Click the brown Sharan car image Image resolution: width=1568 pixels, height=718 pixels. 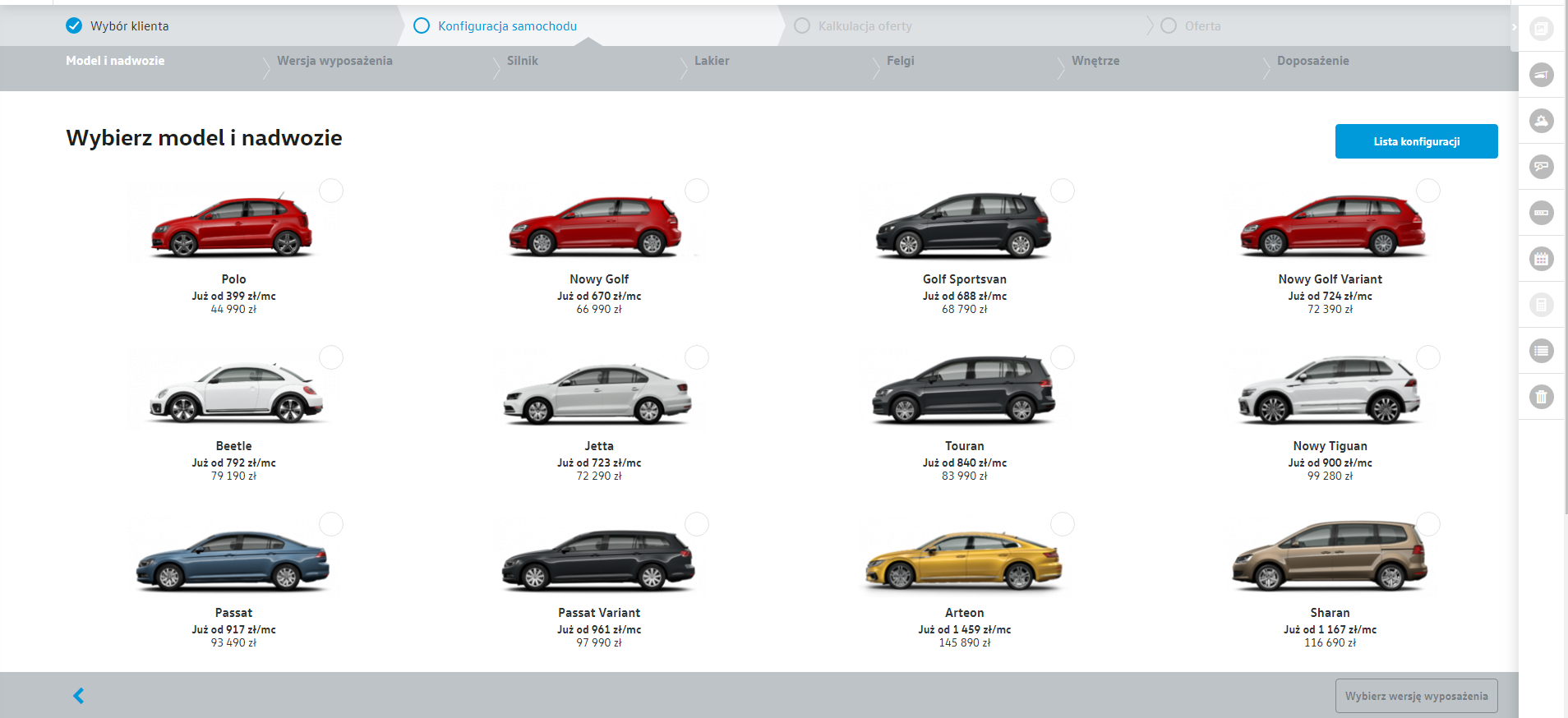click(1330, 557)
